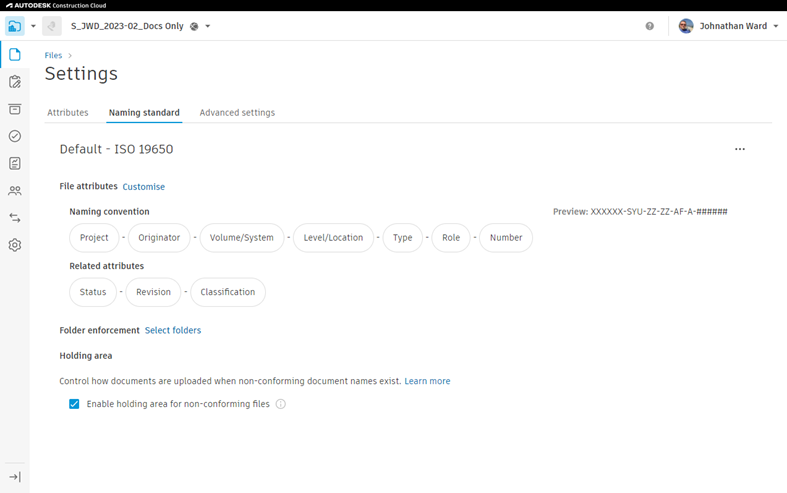Expand the user account dropdown arrow
Image resolution: width=787 pixels, height=493 pixels.
point(776,26)
